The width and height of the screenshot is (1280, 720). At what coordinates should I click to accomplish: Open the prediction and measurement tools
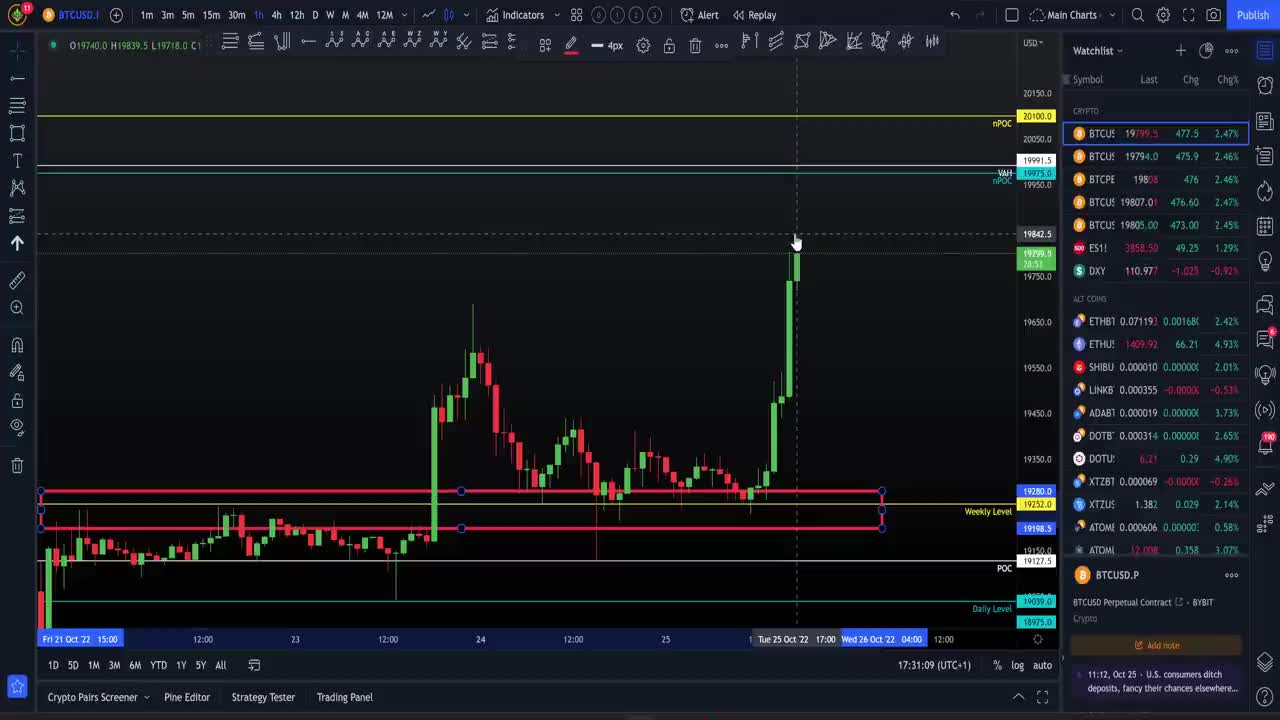[x=17, y=216]
